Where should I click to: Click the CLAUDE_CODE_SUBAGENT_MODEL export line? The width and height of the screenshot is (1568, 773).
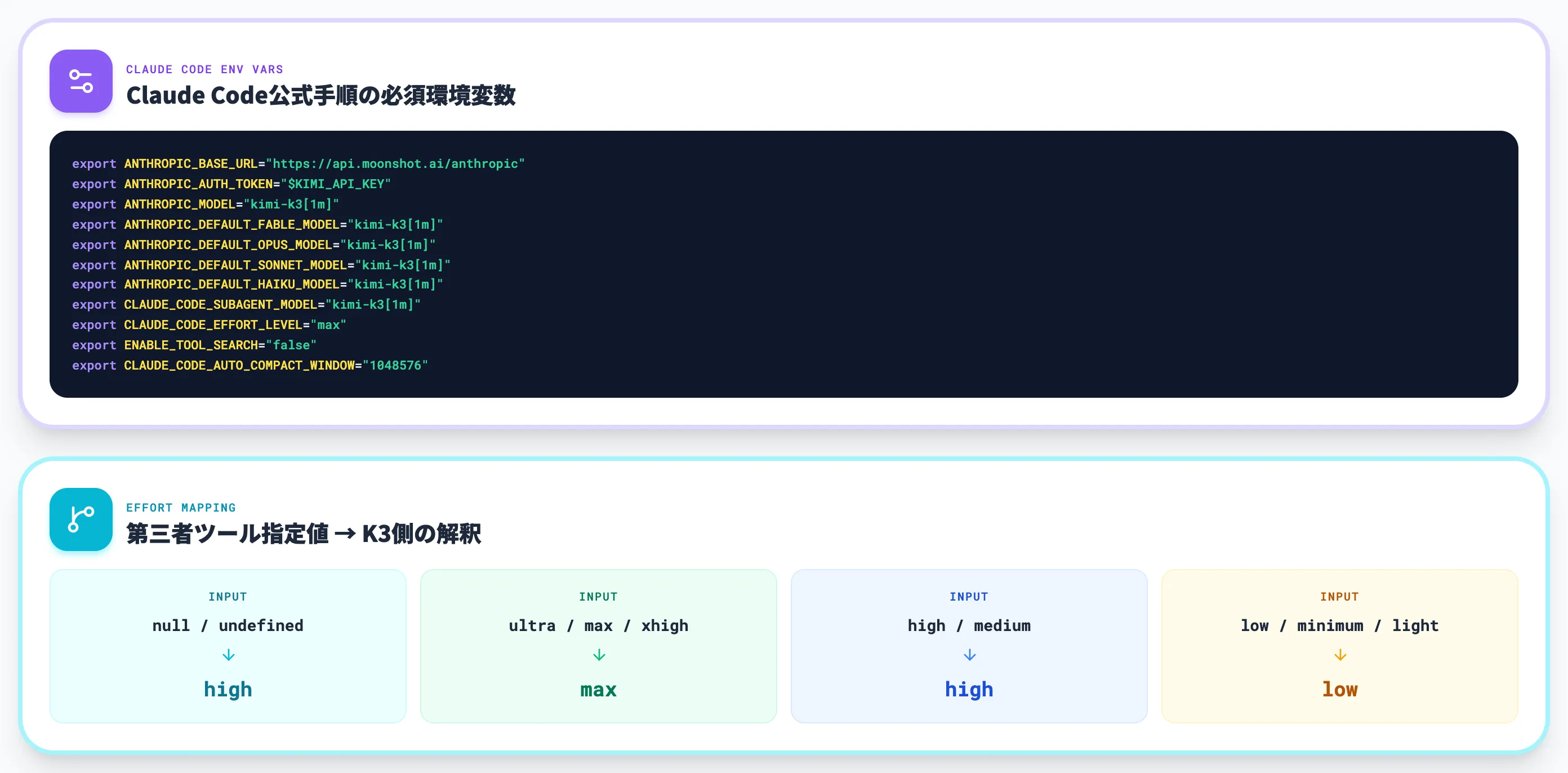point(247,305)
